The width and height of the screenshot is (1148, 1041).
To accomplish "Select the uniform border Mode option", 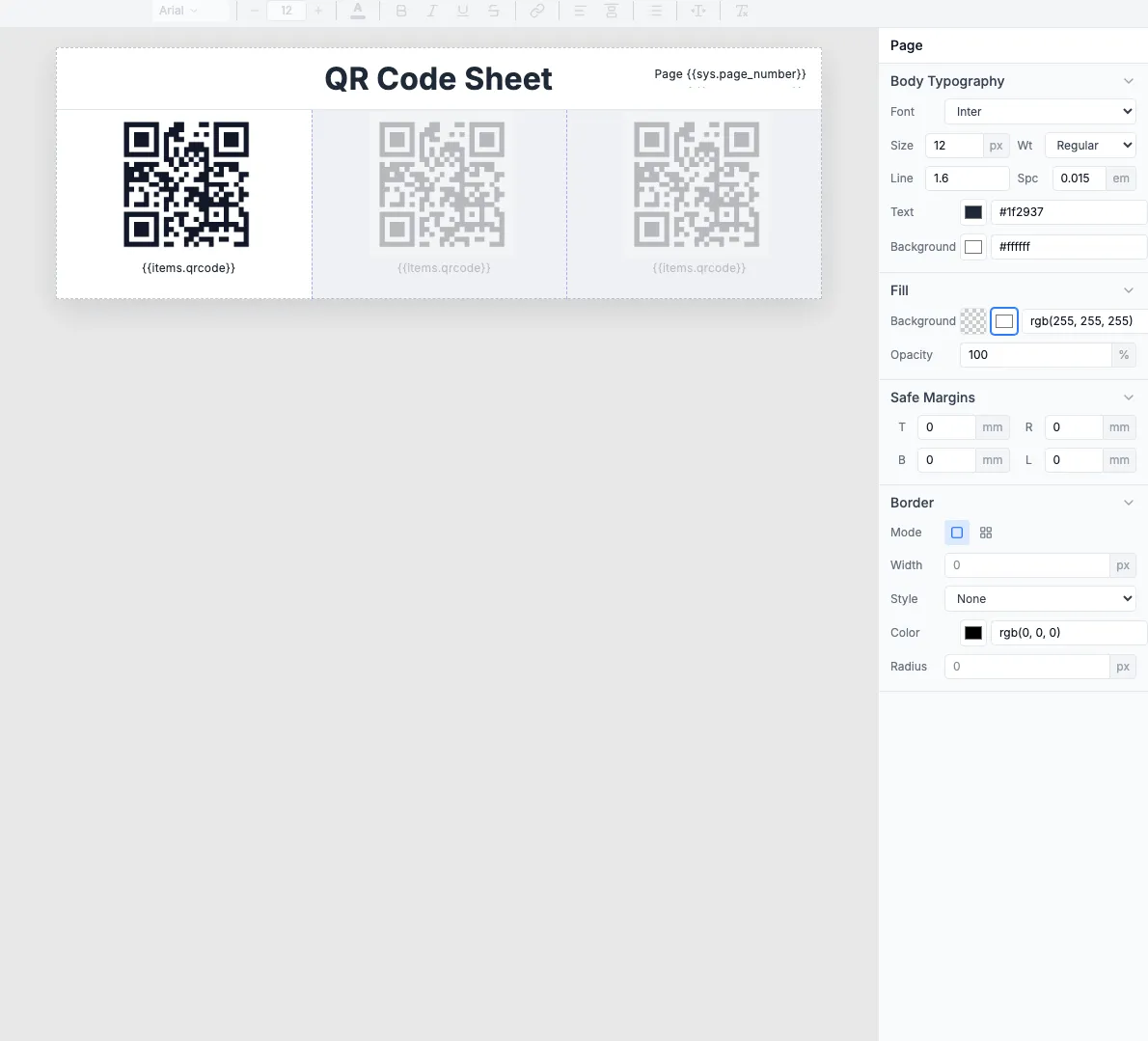I will point(956,532).
